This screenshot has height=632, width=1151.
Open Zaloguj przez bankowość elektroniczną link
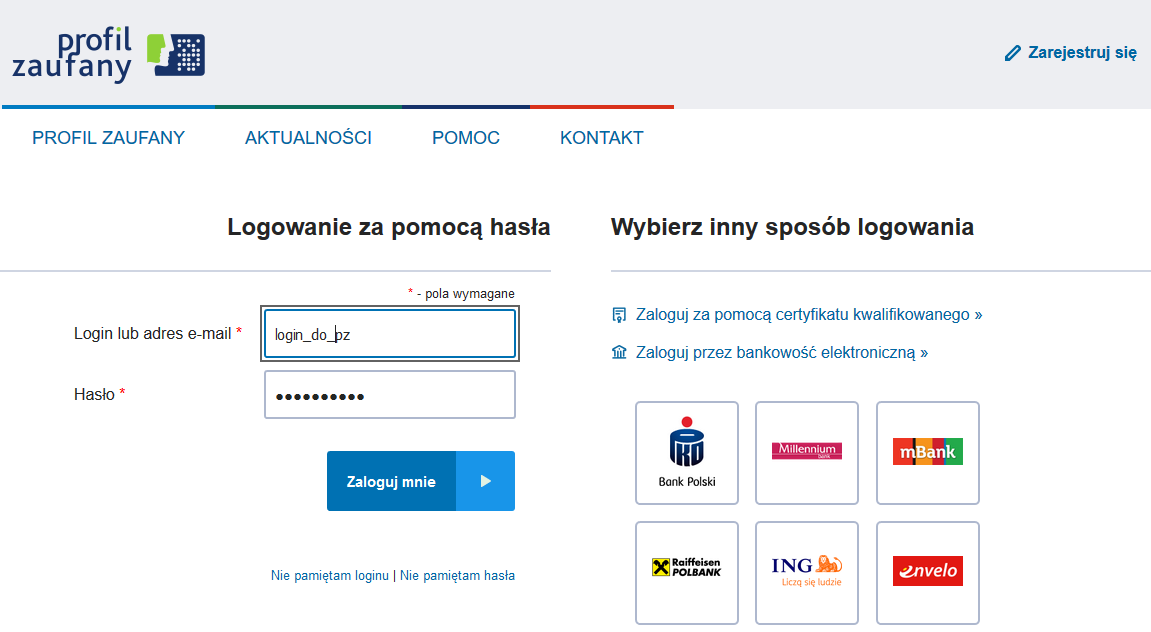(x=782, y=352)
